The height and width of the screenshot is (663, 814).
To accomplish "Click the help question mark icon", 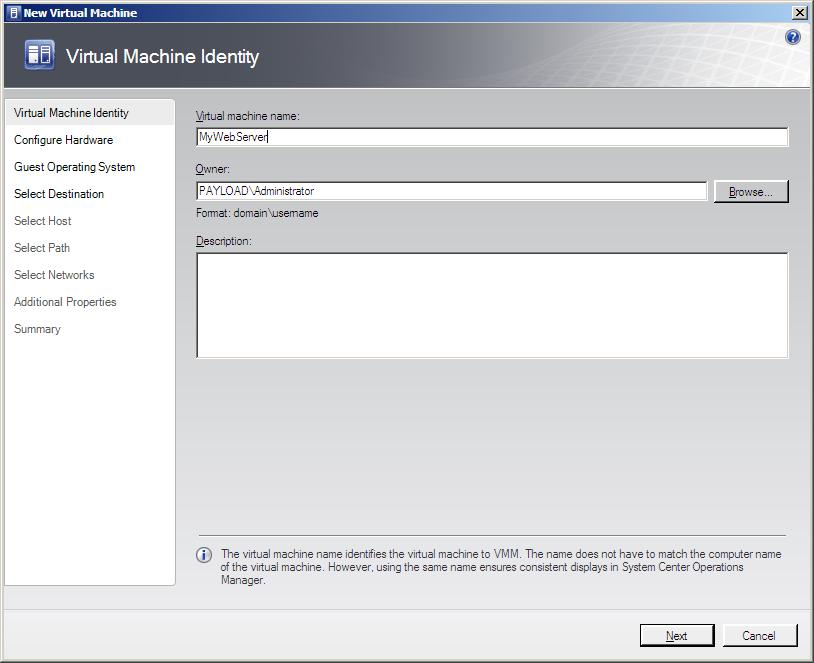I will [793, 37].
